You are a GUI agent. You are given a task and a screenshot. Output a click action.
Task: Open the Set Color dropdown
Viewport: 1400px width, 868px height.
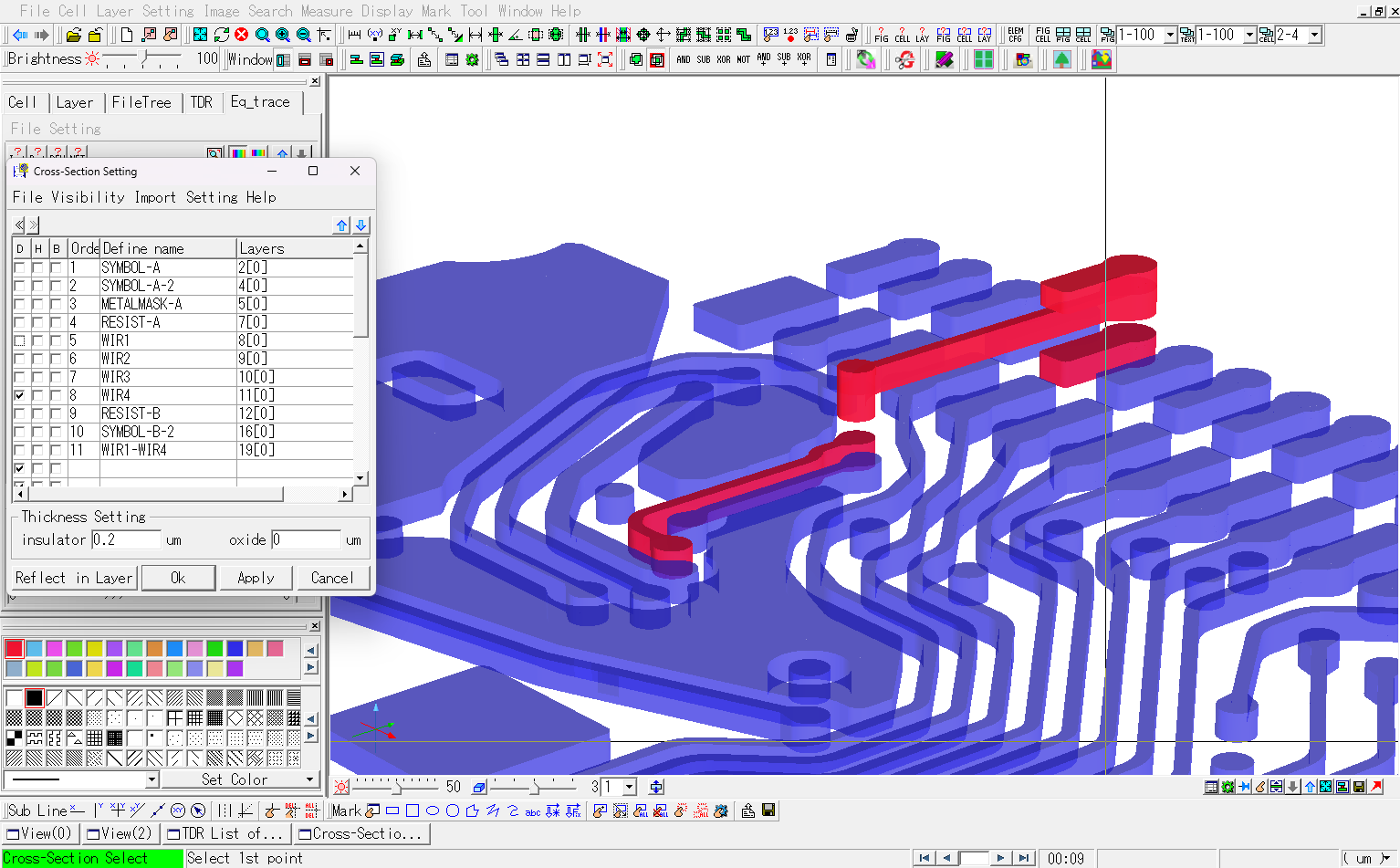point(310,779)
